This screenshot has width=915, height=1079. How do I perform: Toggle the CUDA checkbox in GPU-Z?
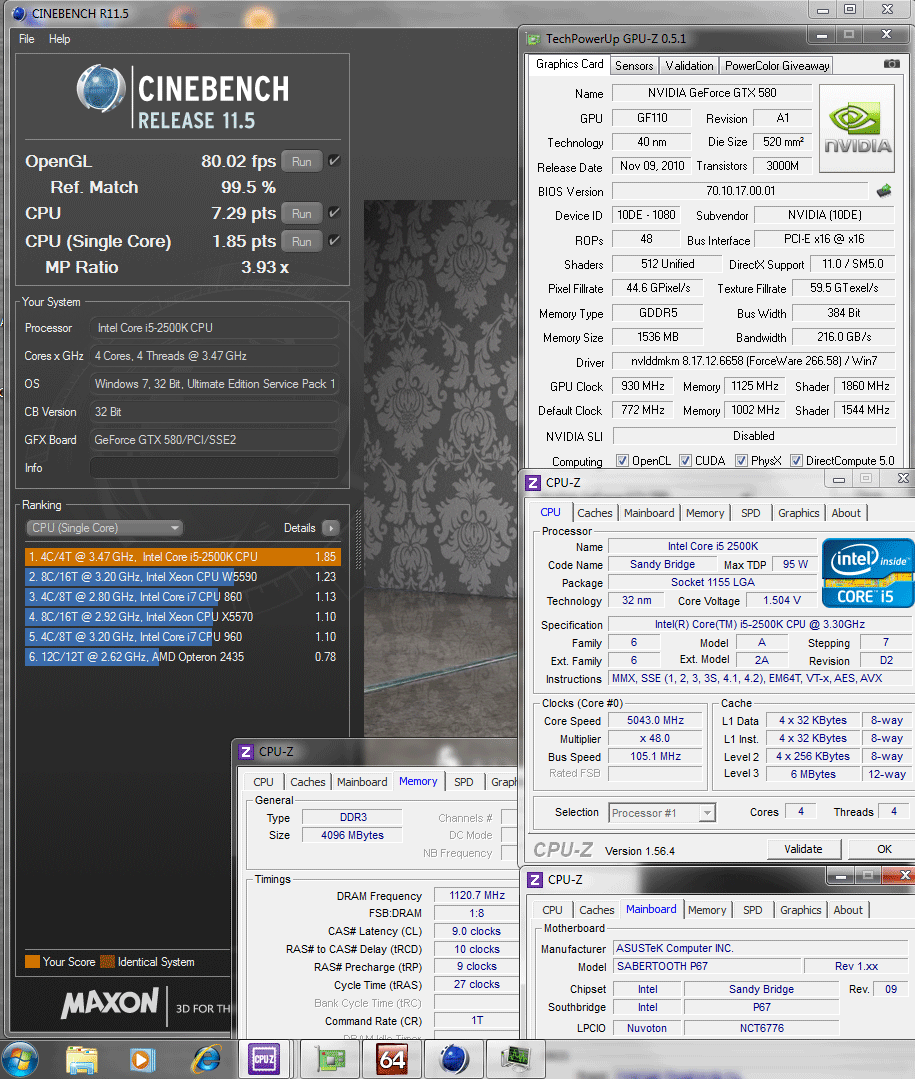coord(685,460)
